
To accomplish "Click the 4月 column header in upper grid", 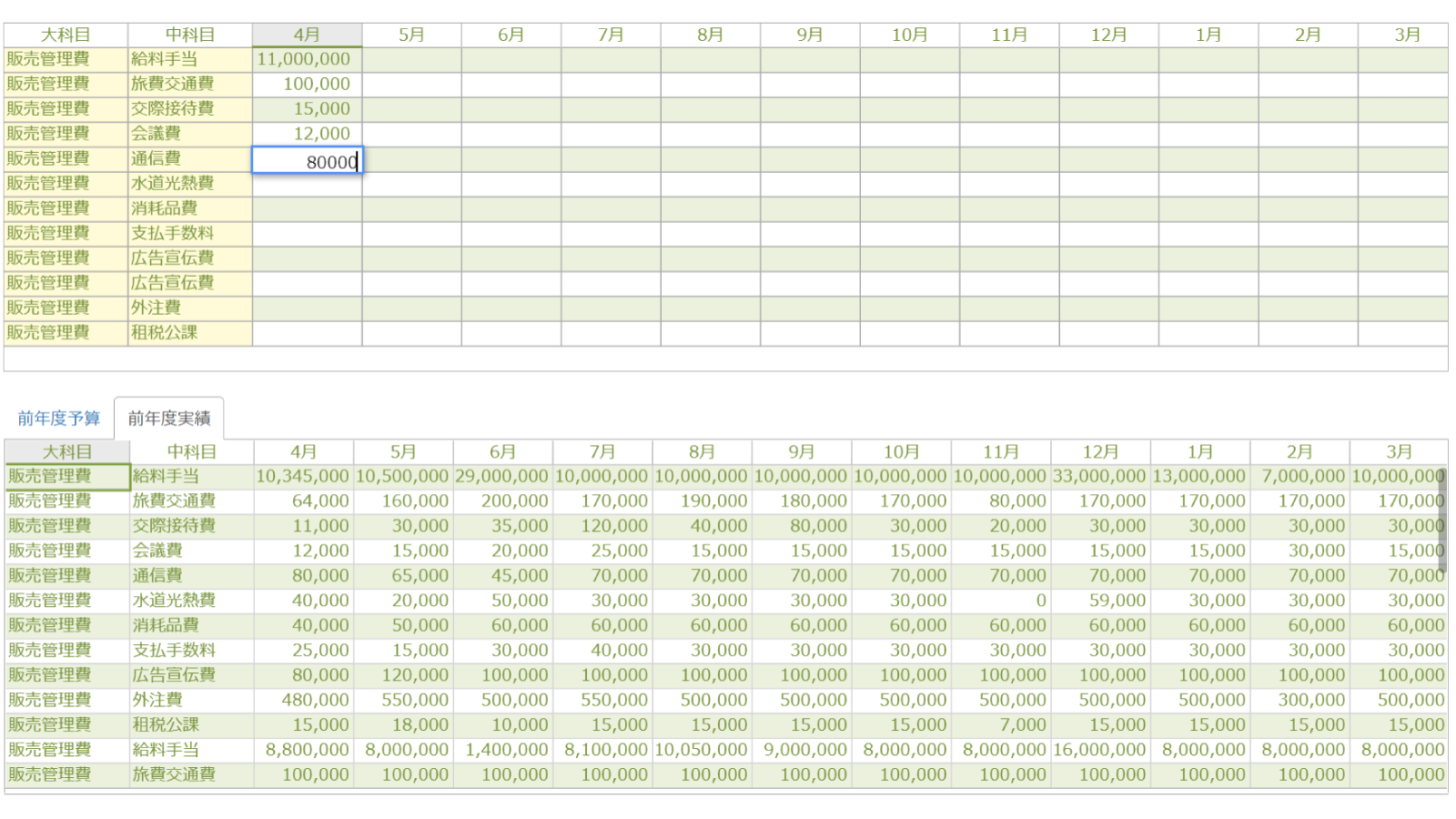I will 308,35.
